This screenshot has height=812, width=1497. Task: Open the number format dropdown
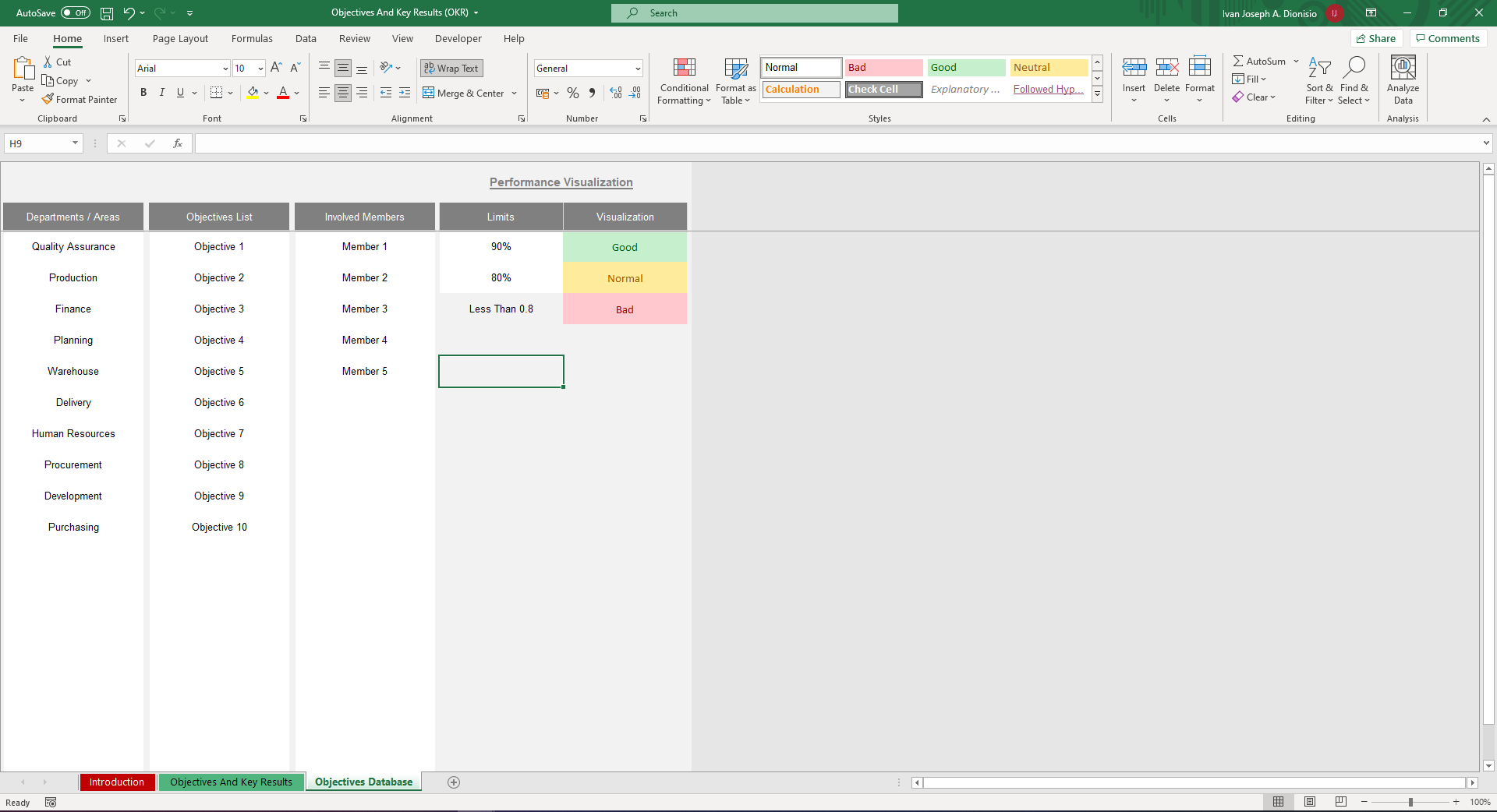click(638, 69)
